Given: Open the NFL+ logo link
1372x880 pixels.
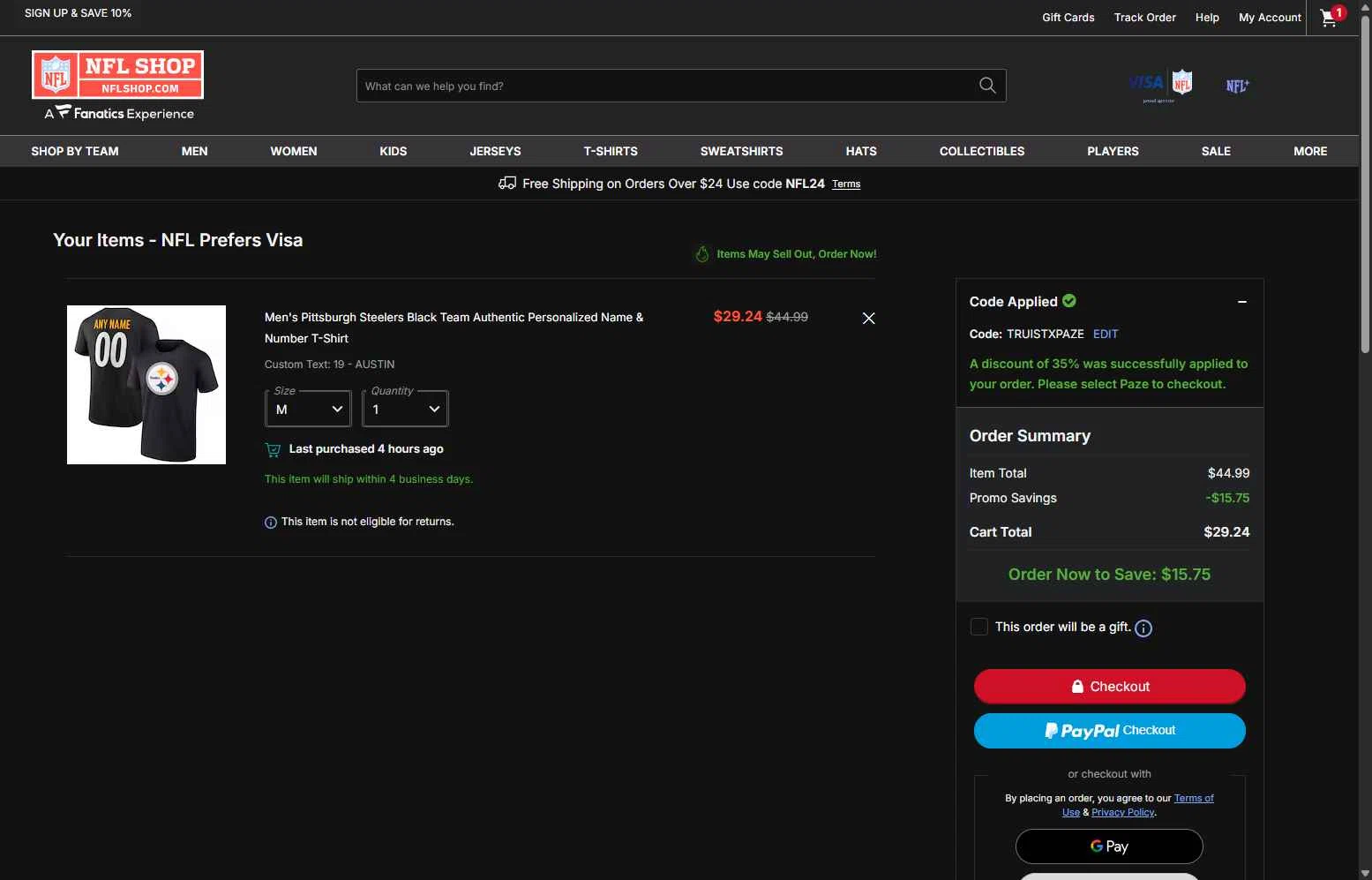Looking at the screenshot, I should pyautogui.click(x=1237, y=86).
